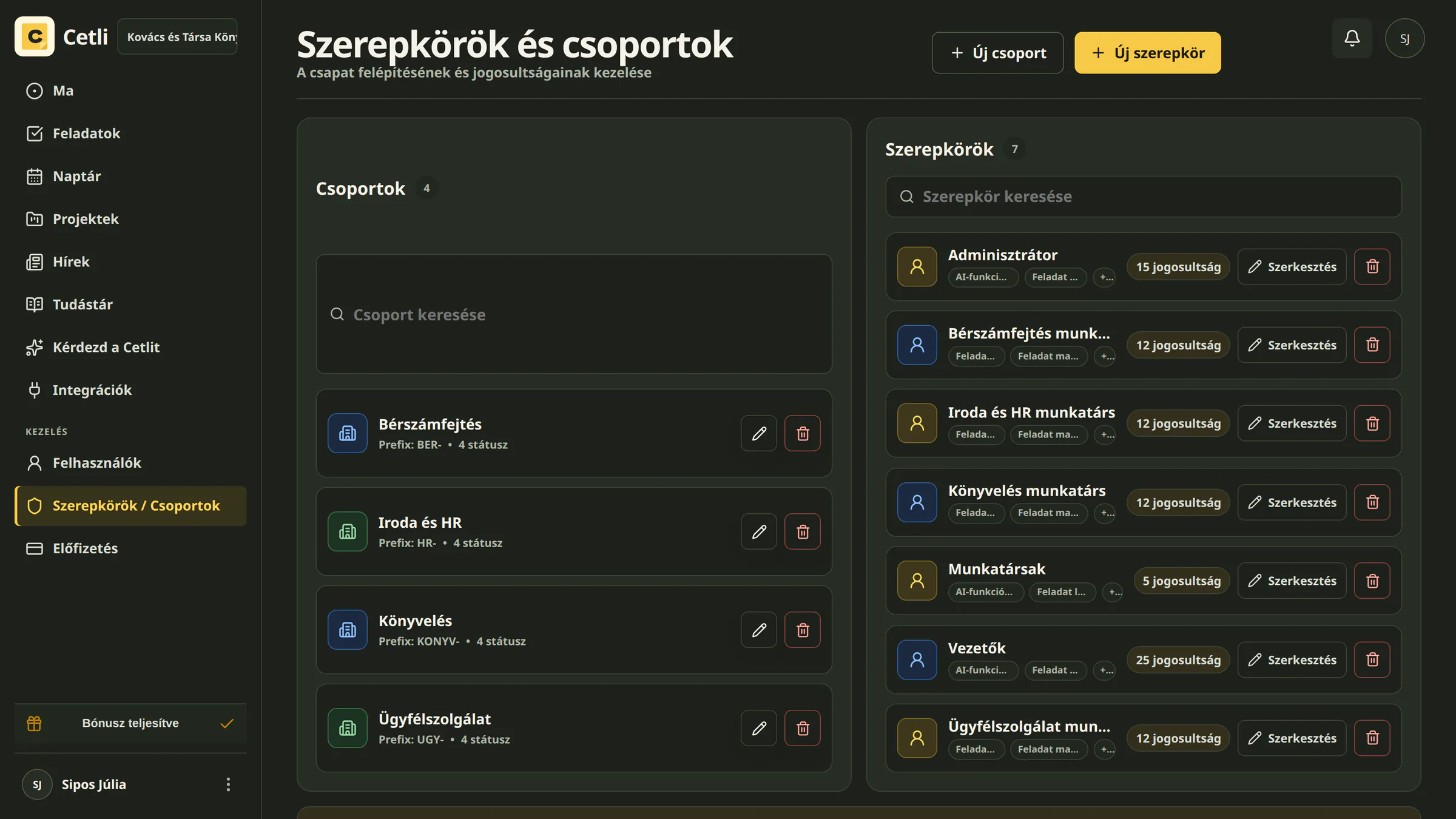Delete the Bérszámfejtés group
Image resolution: width=1456 pixels, height=819 pixels.
click(803, 433)
